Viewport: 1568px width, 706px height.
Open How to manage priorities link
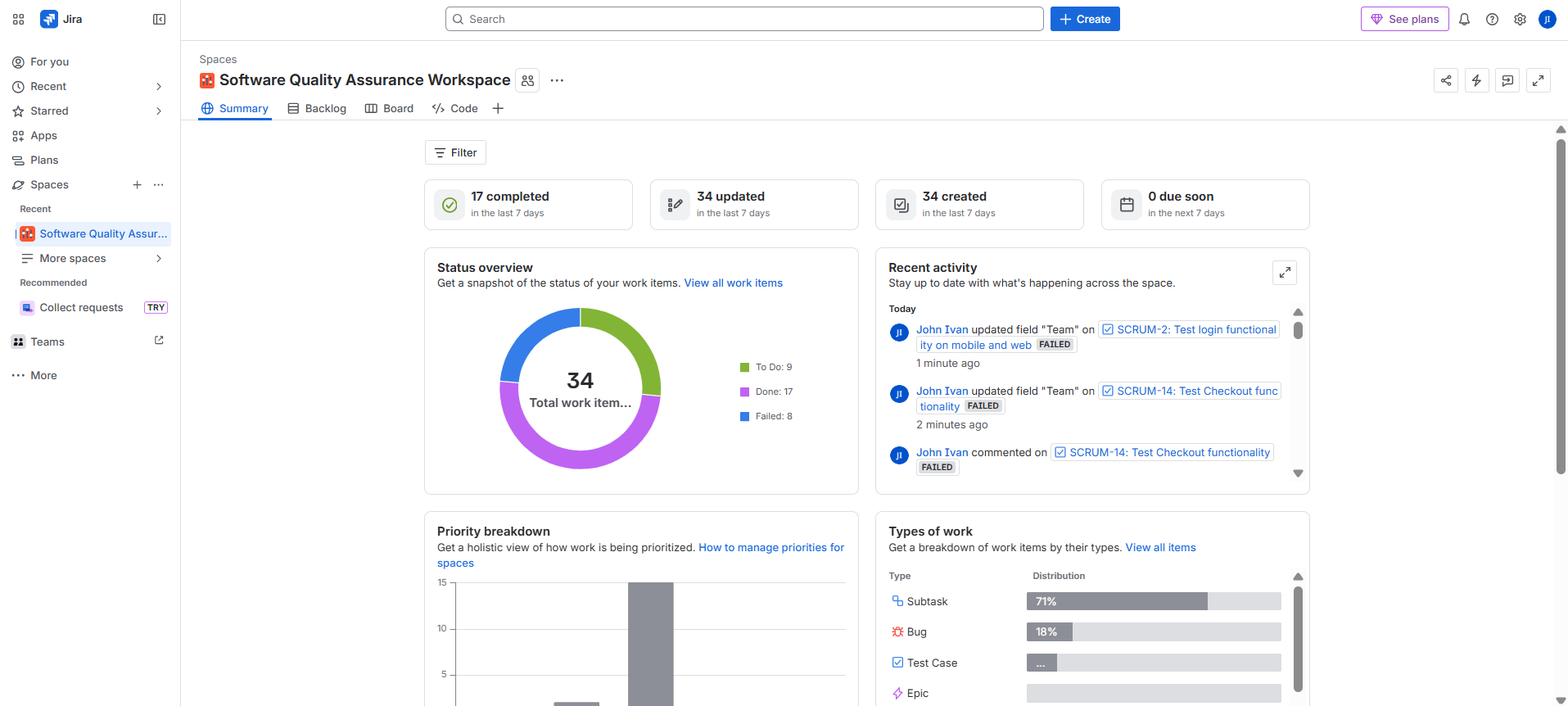pos(771,548)
